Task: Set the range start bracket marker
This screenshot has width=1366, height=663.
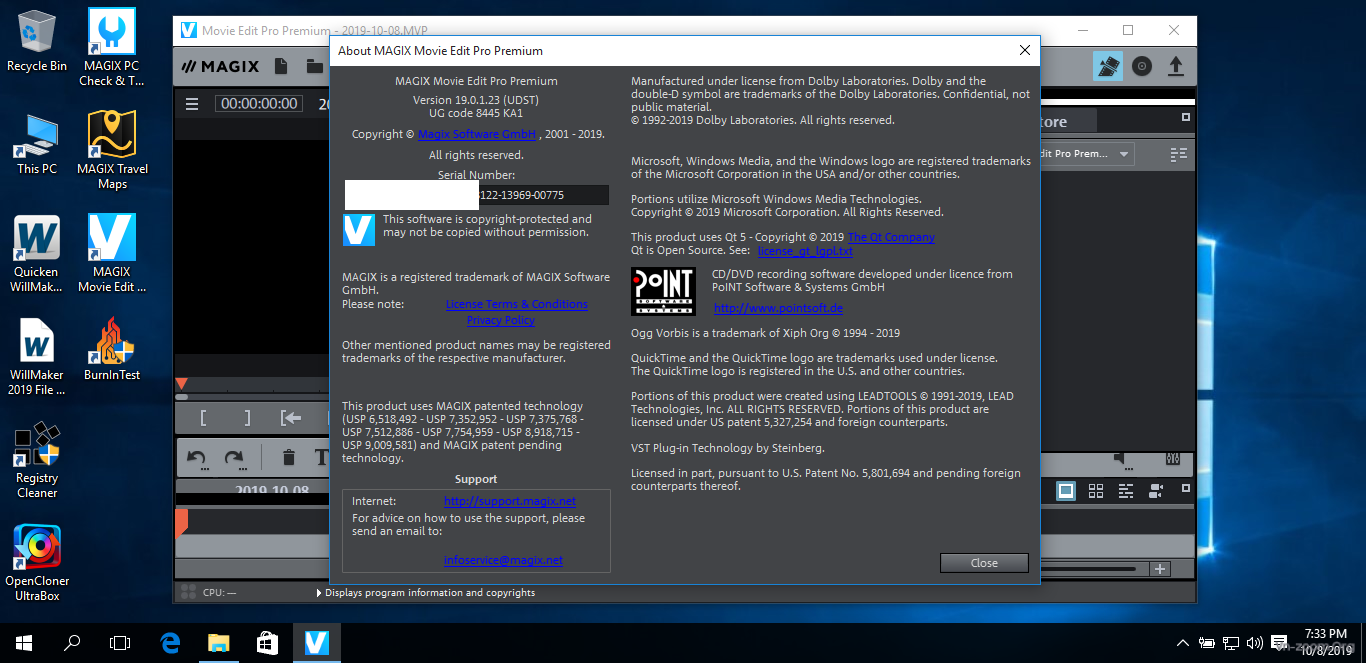Action: [203, 418]
